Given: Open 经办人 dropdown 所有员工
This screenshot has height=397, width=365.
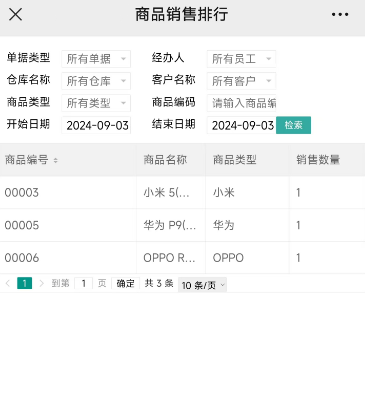Looking at the screenshot, I should pos(241,59).
